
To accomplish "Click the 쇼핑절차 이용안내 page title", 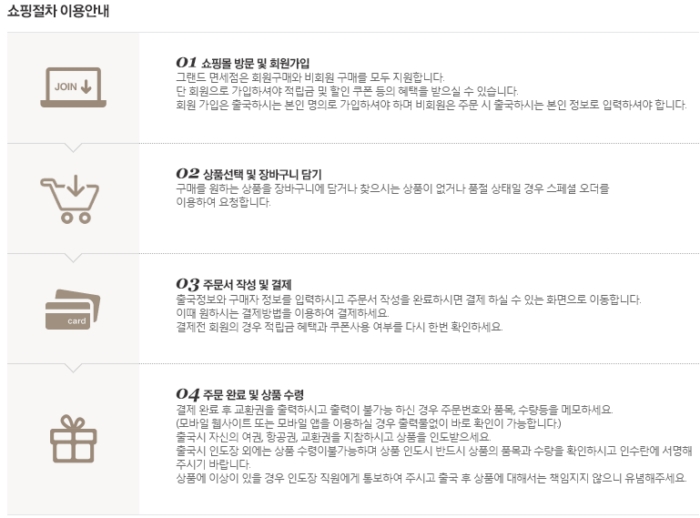I will 59,13.
